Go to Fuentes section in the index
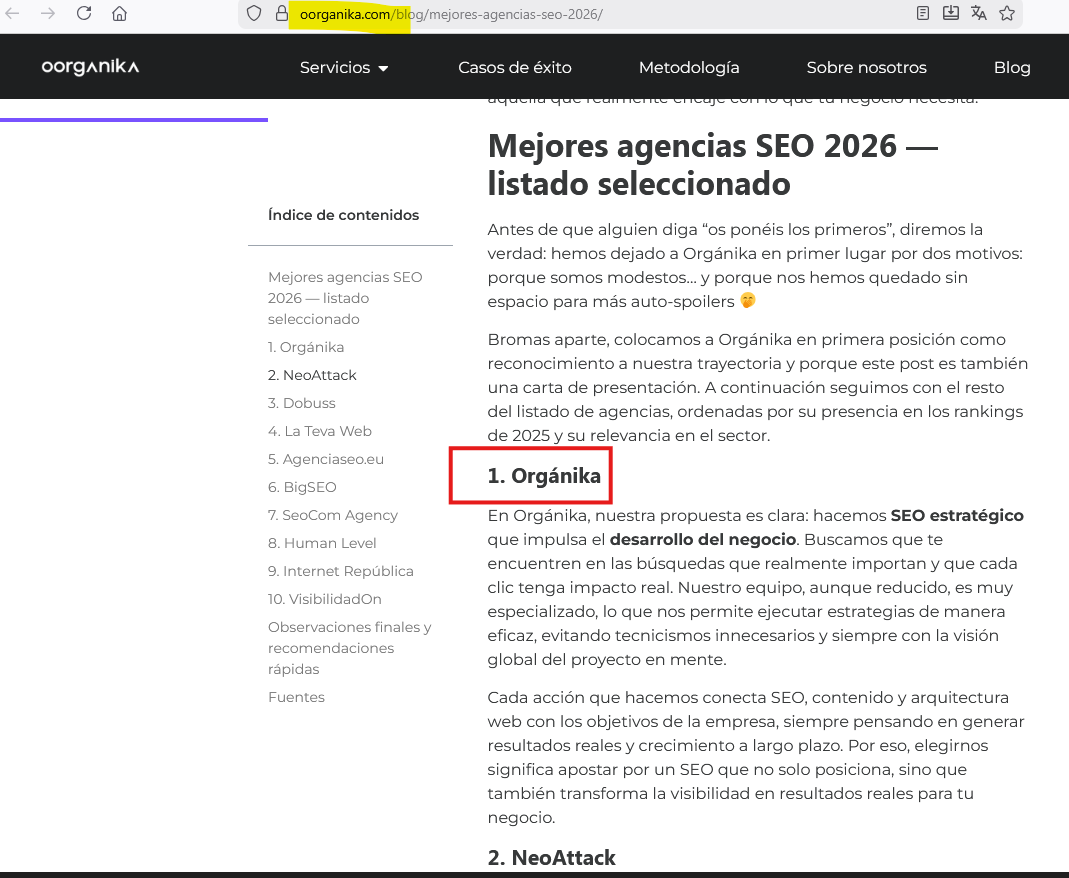The height and width of the screenshot is (878, 1069). coord(296,697)
